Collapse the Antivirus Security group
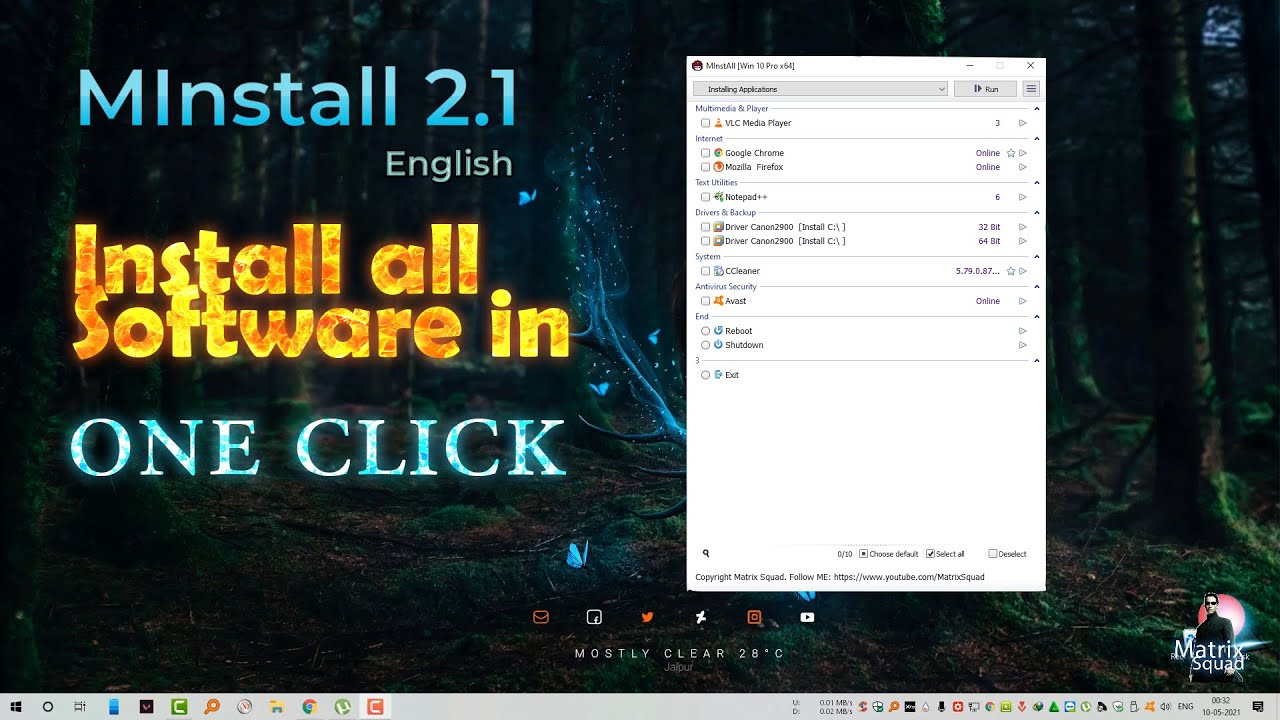The width and height of the screenshot is (1280, 720). 1036,286
